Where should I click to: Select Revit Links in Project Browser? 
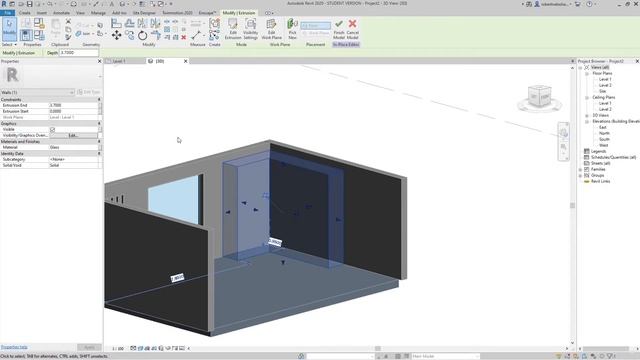point(600,181)
